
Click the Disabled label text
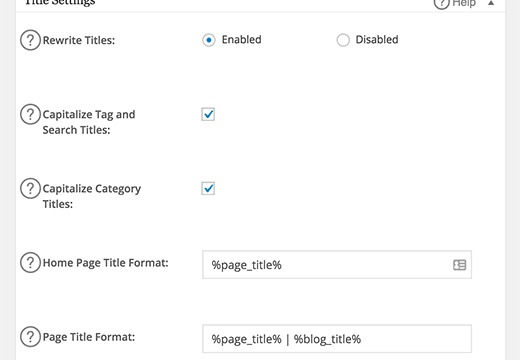[x=377, y=40]
